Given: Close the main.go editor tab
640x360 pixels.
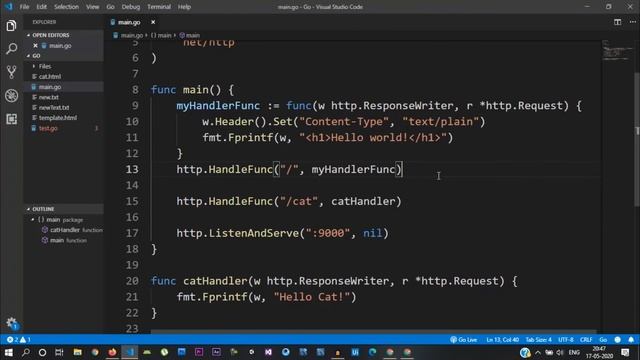Looking at the screenshot, I should click(153, 22).
